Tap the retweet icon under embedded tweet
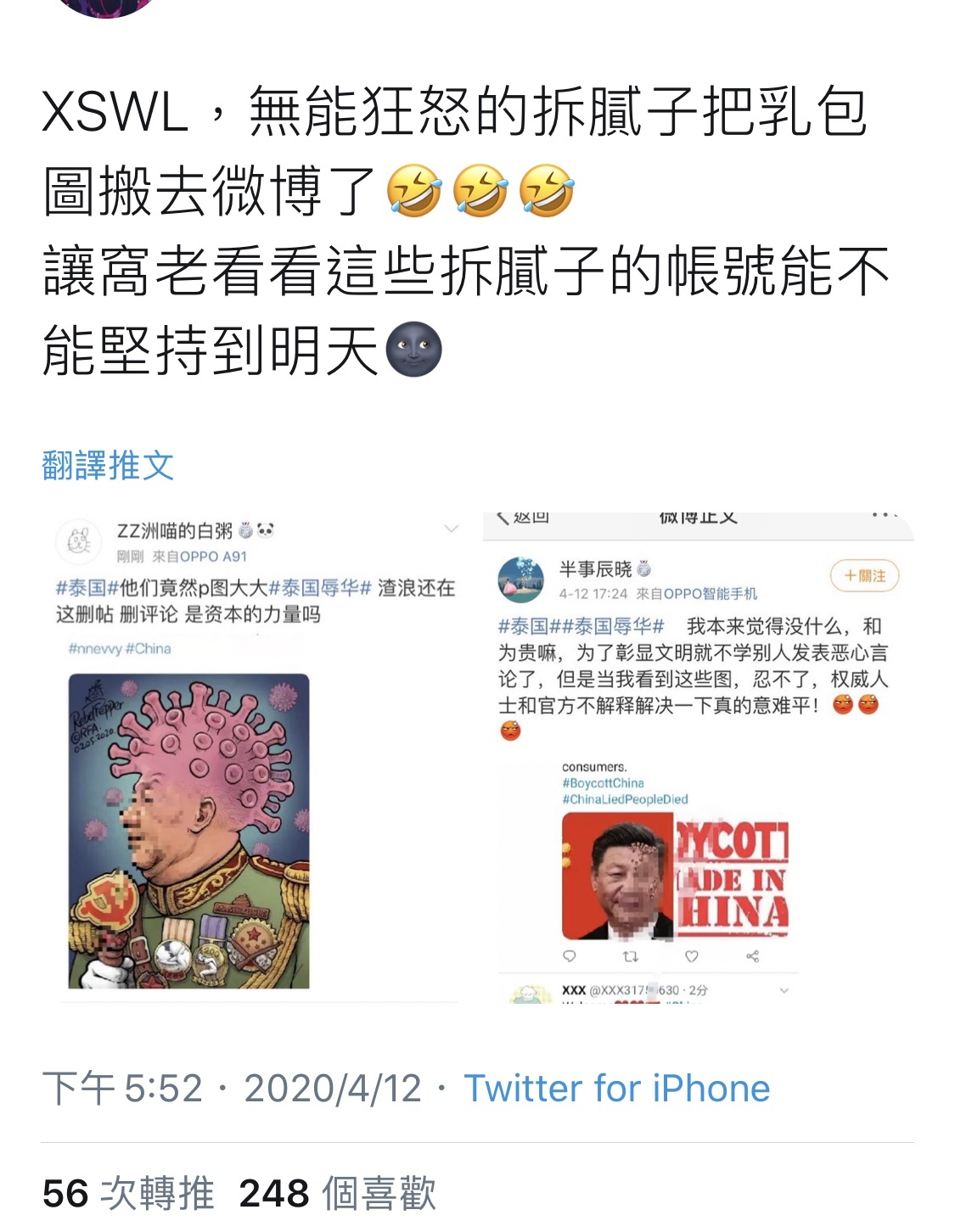 (630, 956)
